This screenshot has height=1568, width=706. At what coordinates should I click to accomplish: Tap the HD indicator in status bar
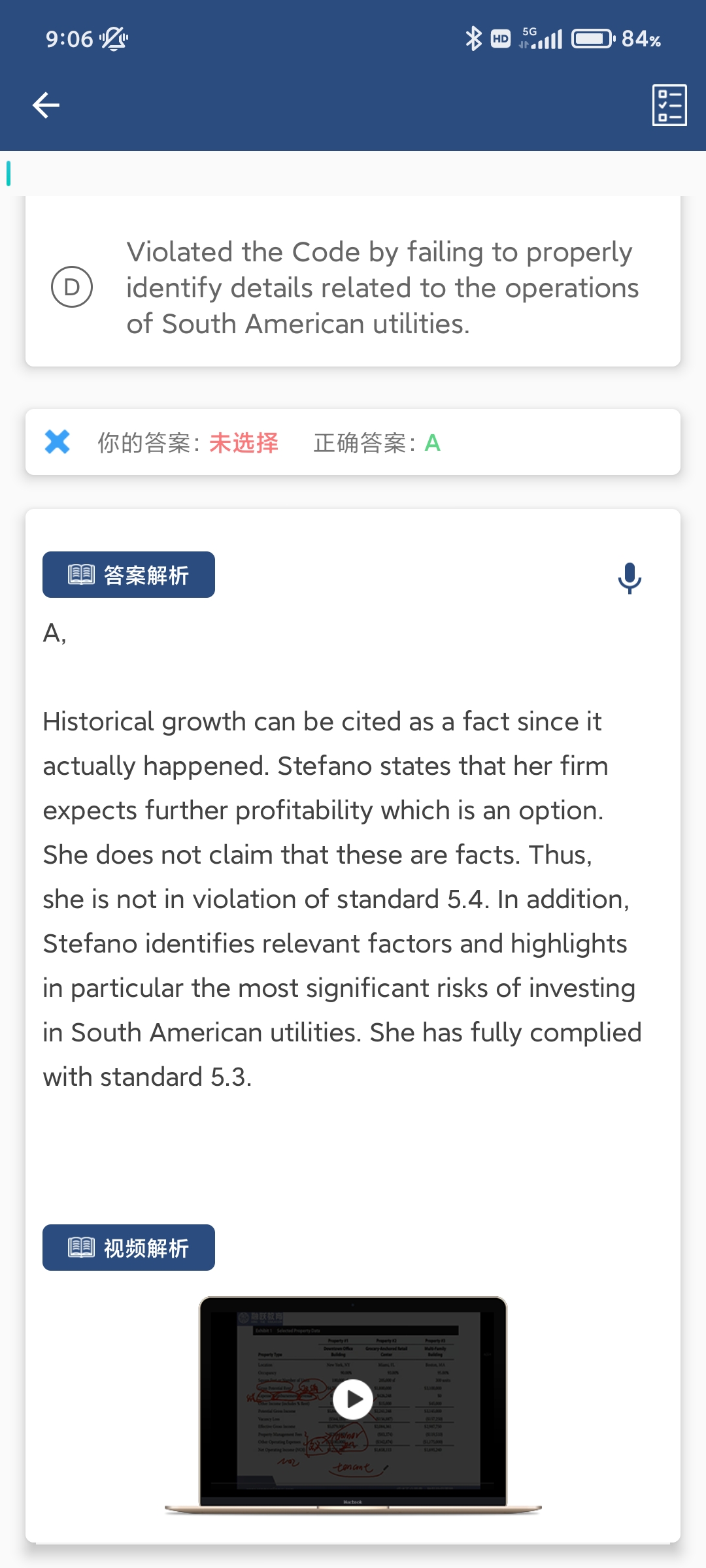pyautogui.click(x=501, y=39)
